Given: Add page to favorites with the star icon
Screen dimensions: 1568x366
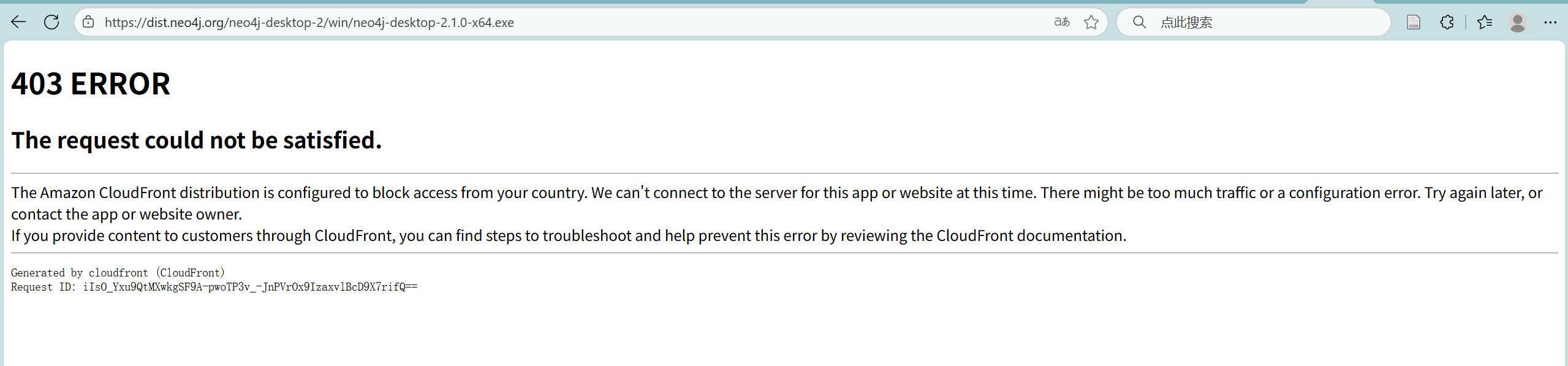Looking at the screenshot, I should coord(1091,22).
